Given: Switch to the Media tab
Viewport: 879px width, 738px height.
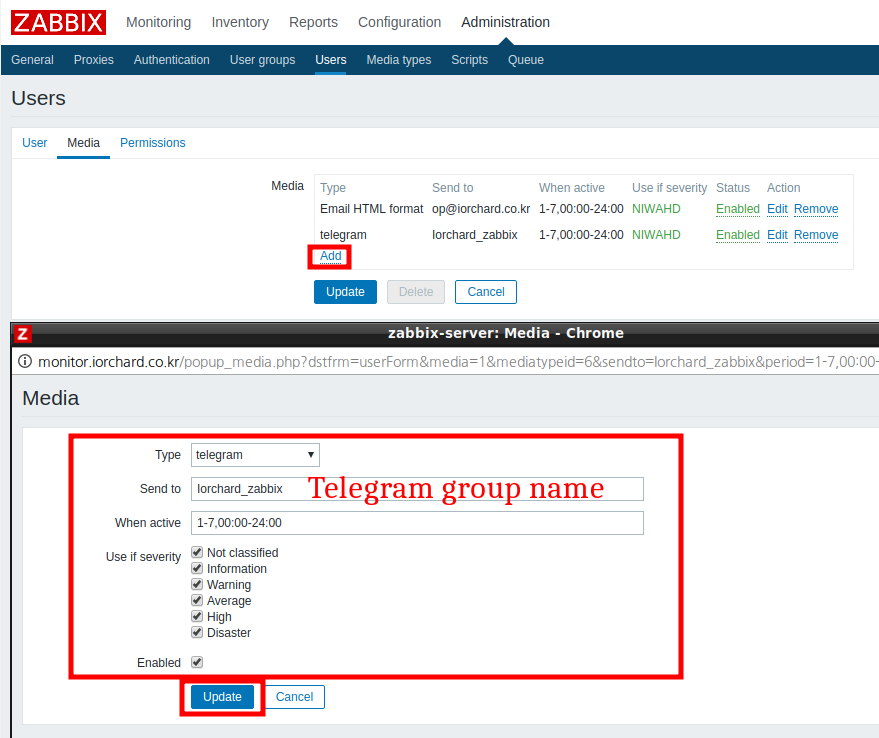Looking at the screenshot, I should pyautogui.click(x=84, y=143).
